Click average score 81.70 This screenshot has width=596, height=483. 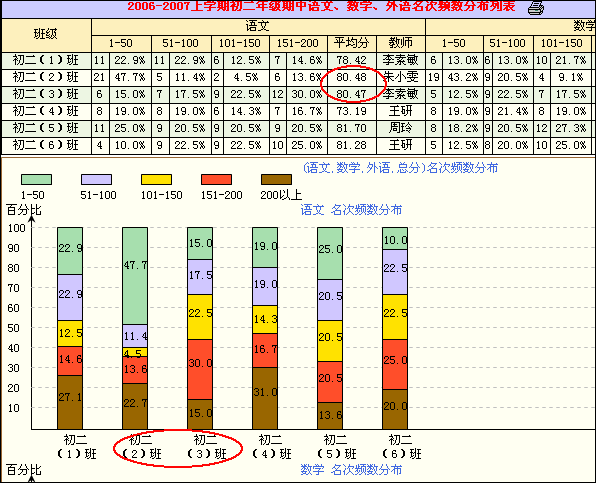pos(352,128)
